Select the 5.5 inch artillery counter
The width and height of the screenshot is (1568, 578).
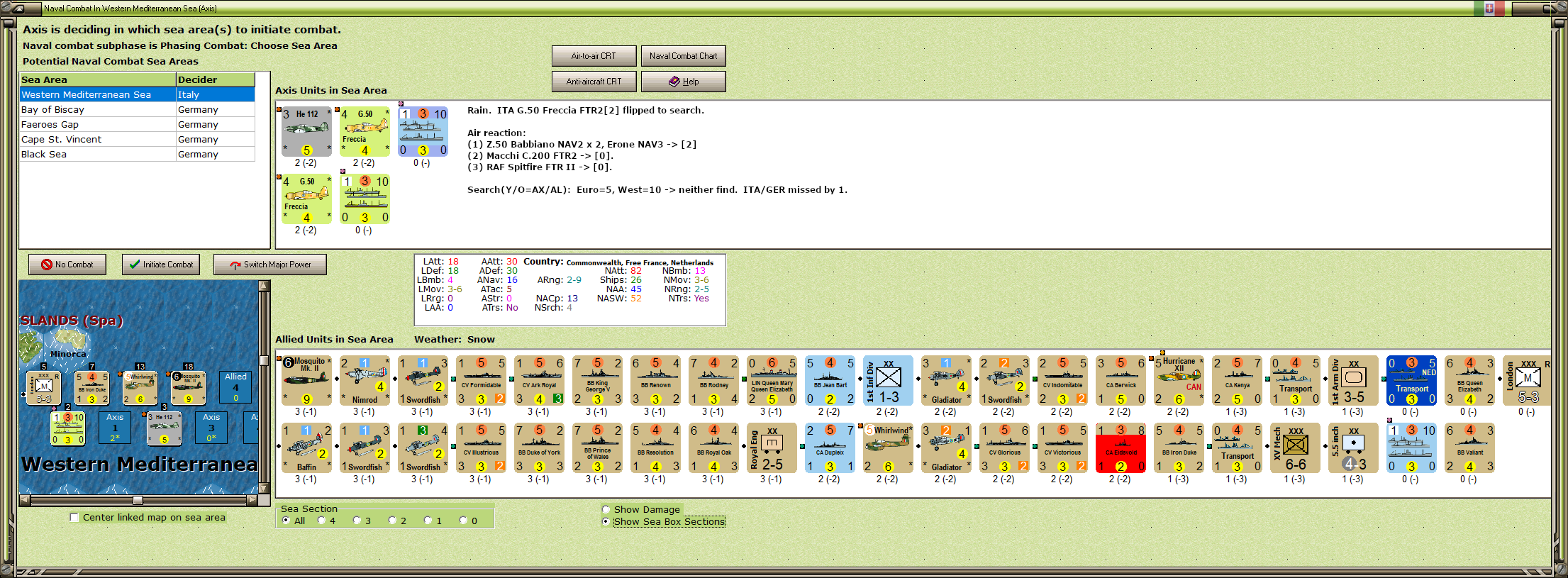click(x=1353, y=448)
